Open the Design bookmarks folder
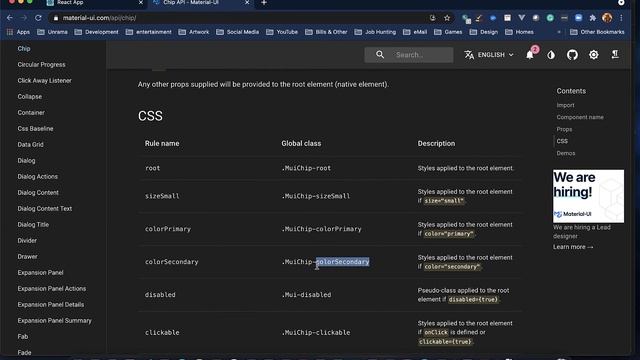Image resolution: width=640 pixels, height=360 pixels. tap(484, 32)
